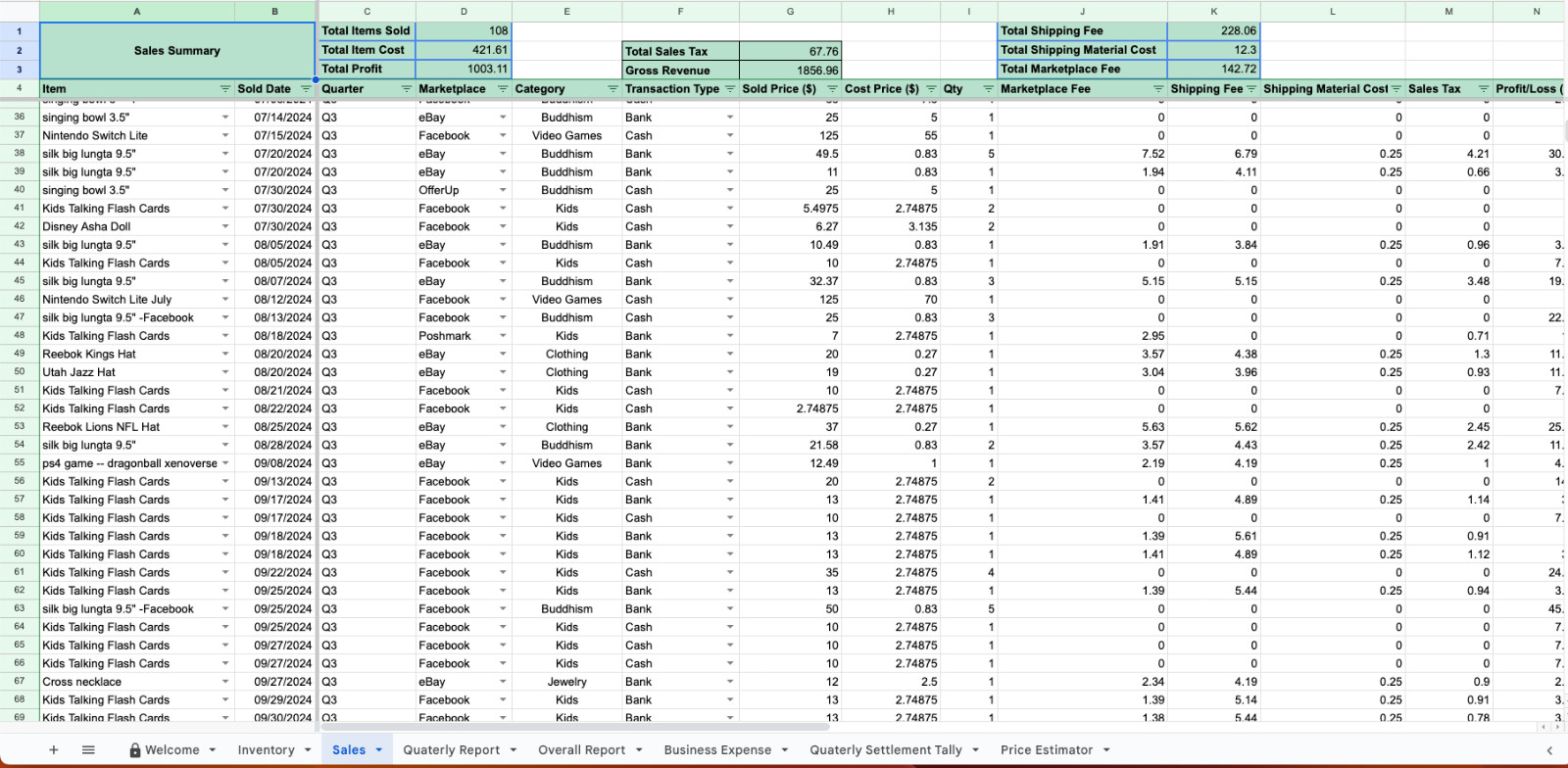
Task: Switch to Quaterly Settlement Tally tab
Action: coord(886,749)
